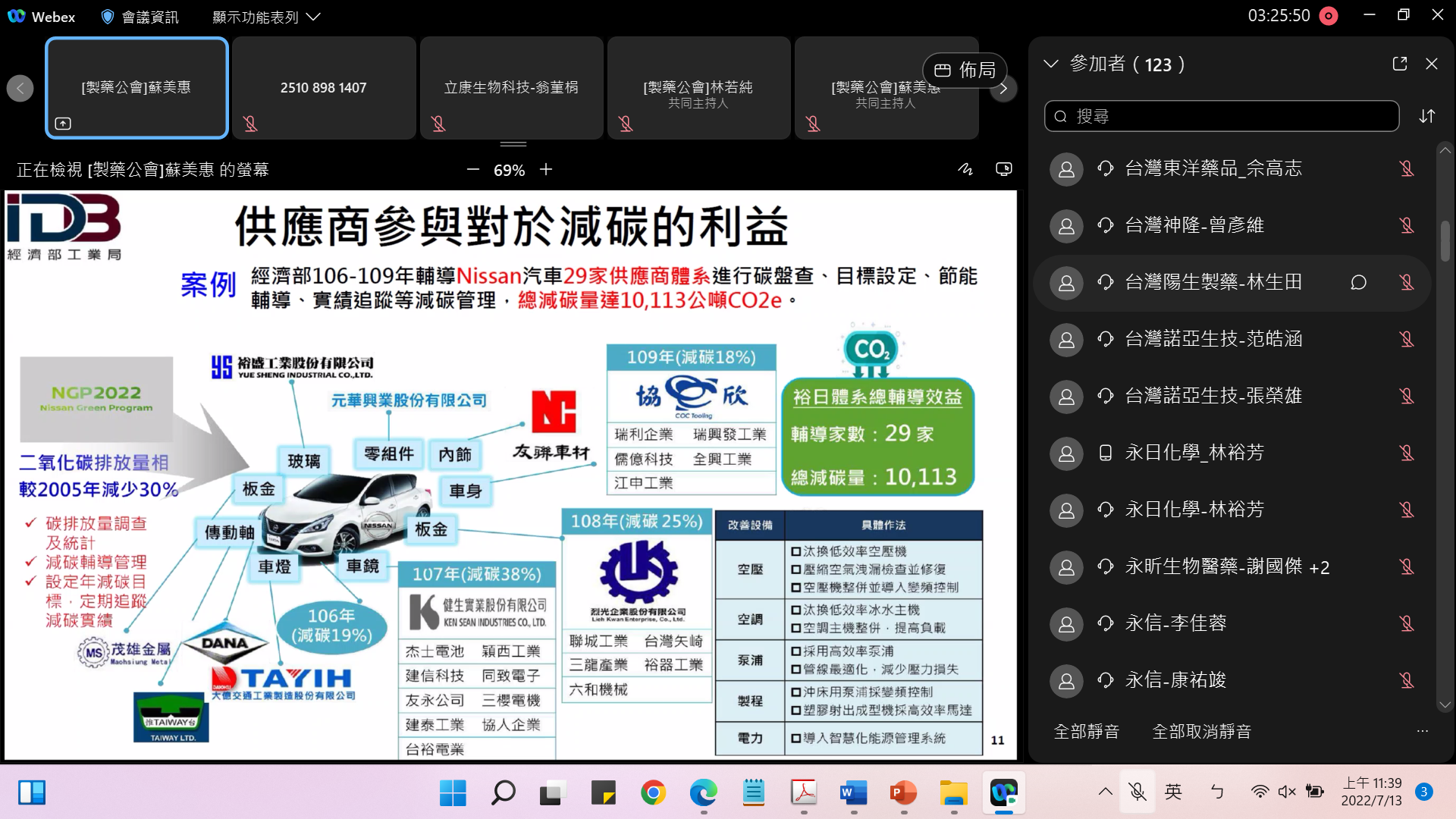Toggle mute for 台灣諾亞生技-范皓涵
The width and height of the screenshot is (1456, 819).
pos(1407,339)
